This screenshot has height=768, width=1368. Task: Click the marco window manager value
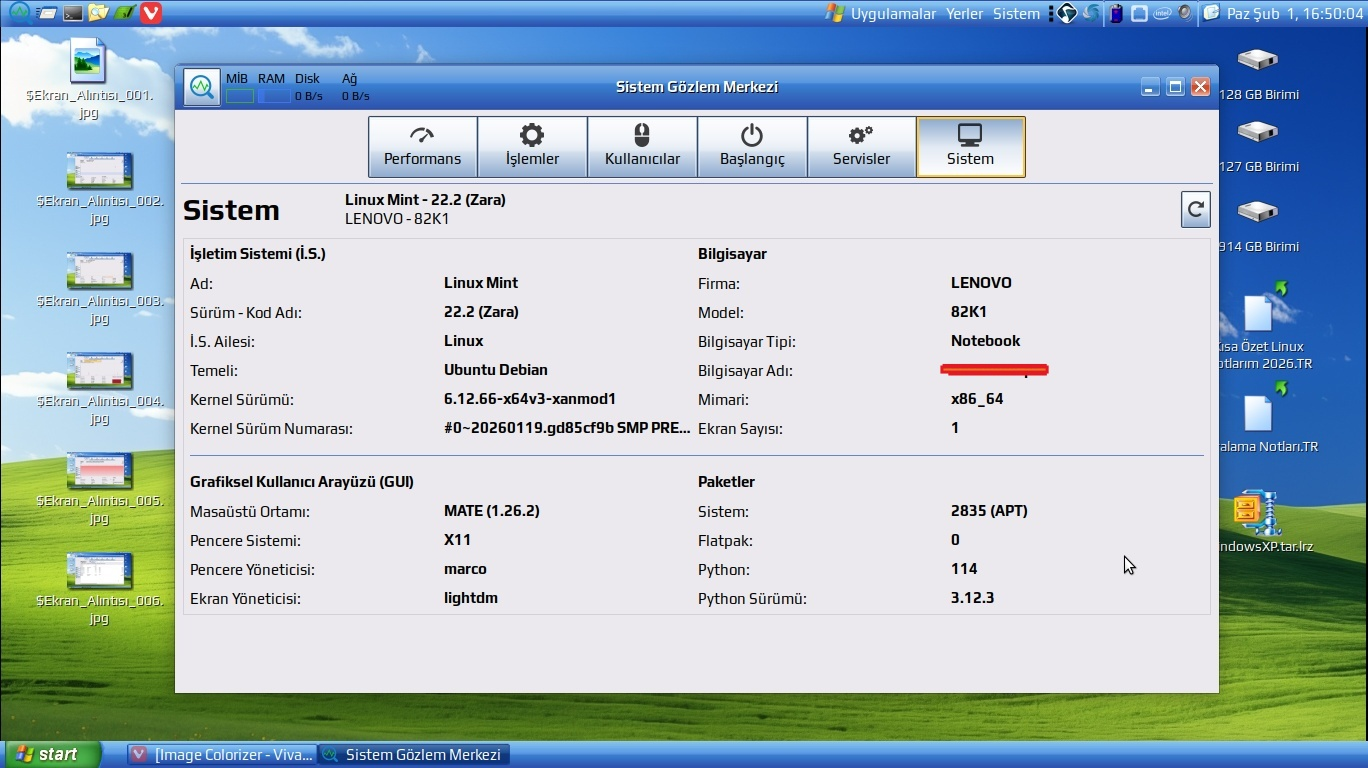[465, 569]
